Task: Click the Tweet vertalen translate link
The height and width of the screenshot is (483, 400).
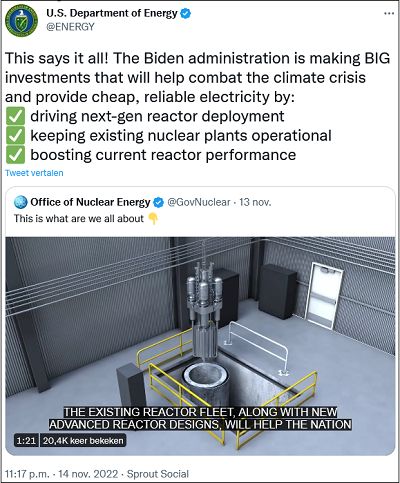Action: click(34, 173)
